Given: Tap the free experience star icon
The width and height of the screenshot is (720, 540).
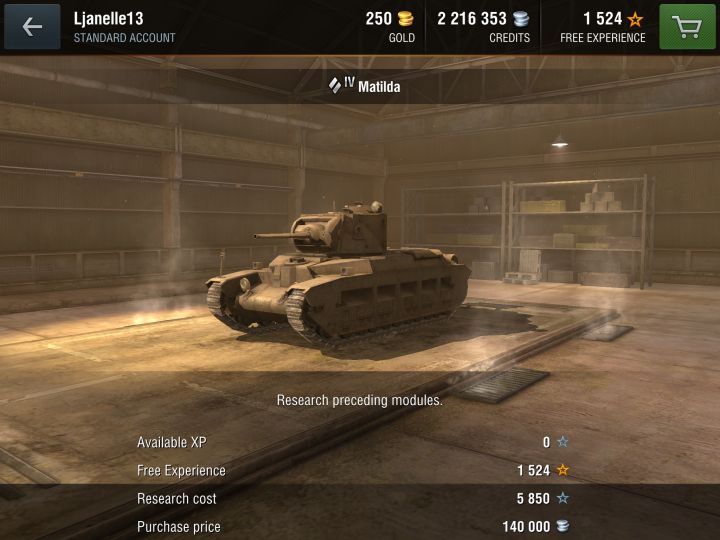Looking at the screenshot, I should (636, 19).
